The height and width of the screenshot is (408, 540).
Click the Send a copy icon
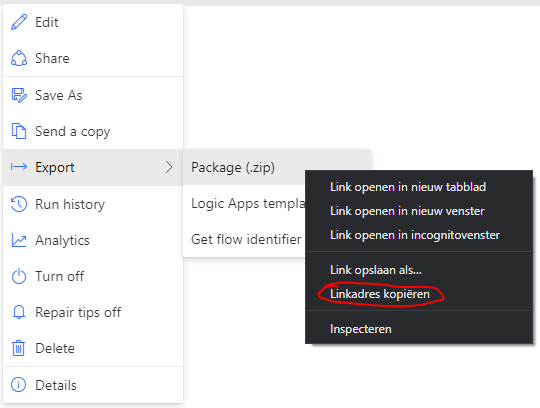[x=19, y=131]
